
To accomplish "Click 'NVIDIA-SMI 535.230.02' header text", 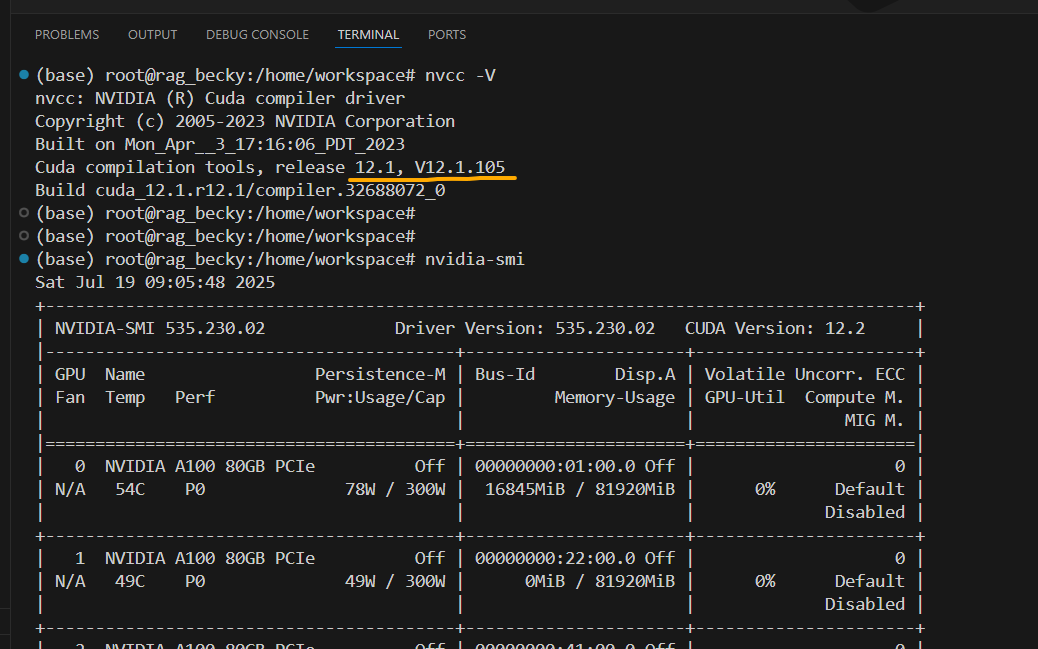I will click(160, 328).
